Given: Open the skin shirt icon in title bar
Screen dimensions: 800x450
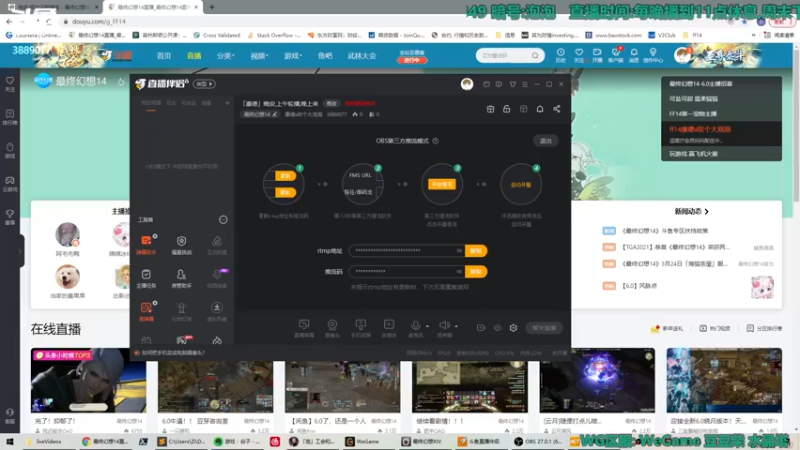Looking at the screenshot, I should click(x=513, y=84).
